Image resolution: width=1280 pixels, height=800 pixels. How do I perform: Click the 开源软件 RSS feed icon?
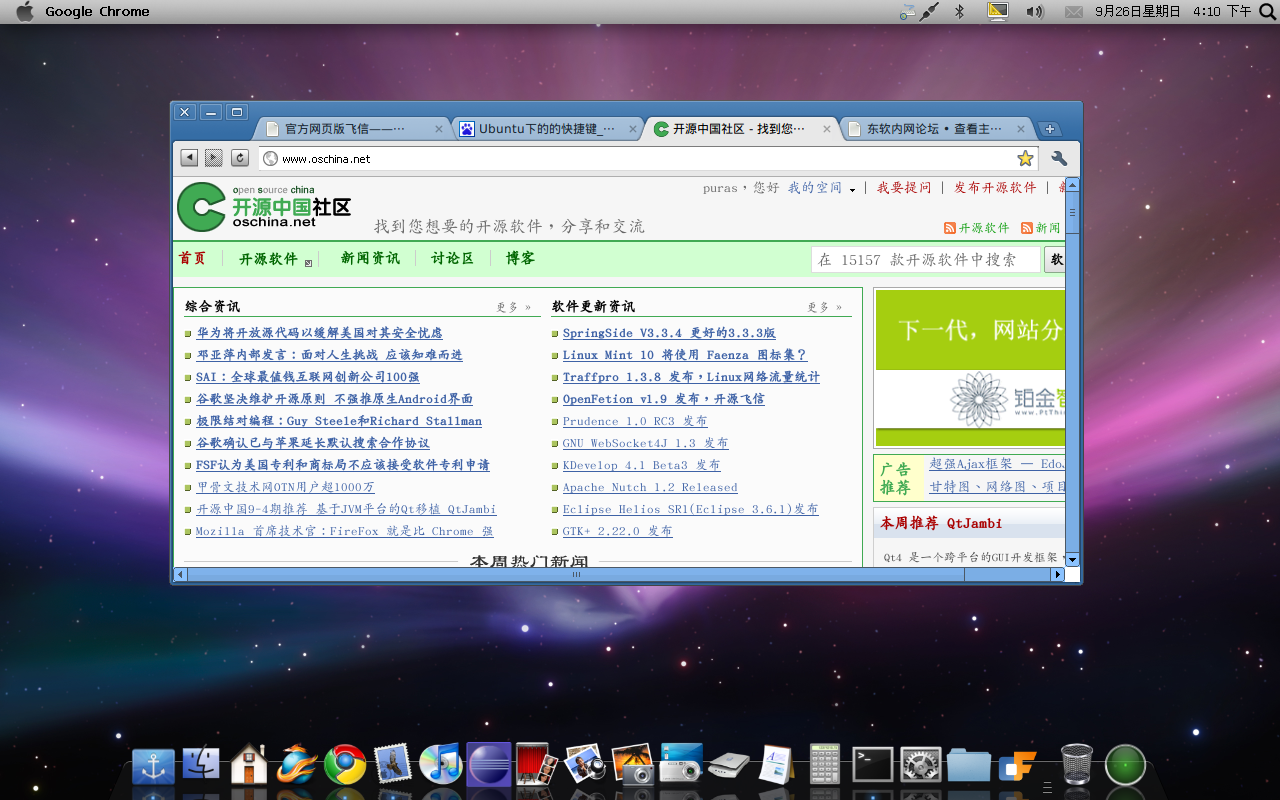point(950,228)
